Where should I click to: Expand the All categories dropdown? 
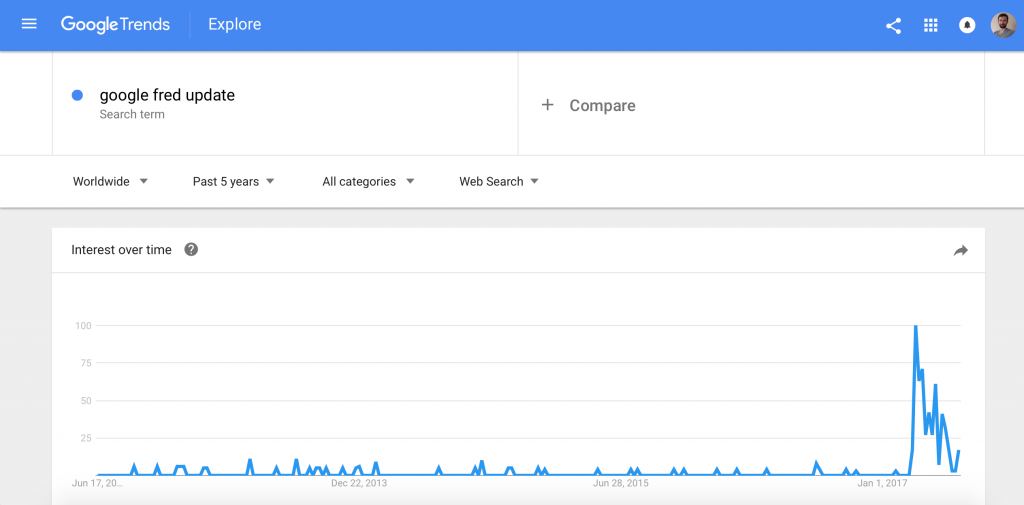[368, 182]
